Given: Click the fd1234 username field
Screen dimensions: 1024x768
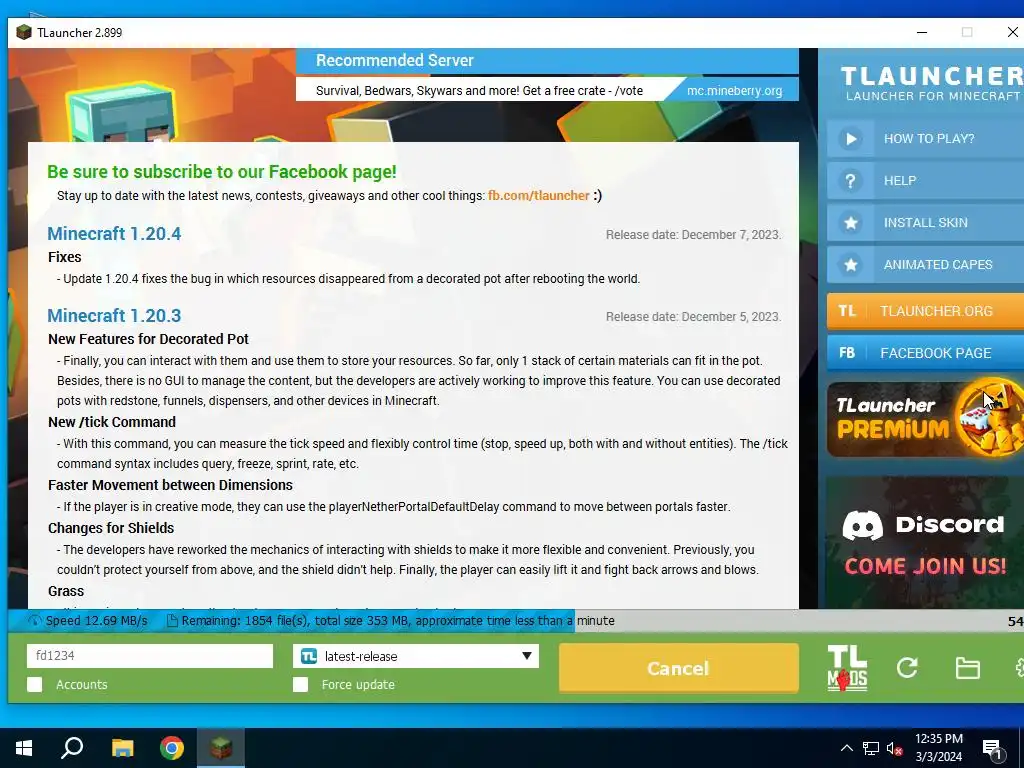Looking at the screenshot, I should point(150,656).
